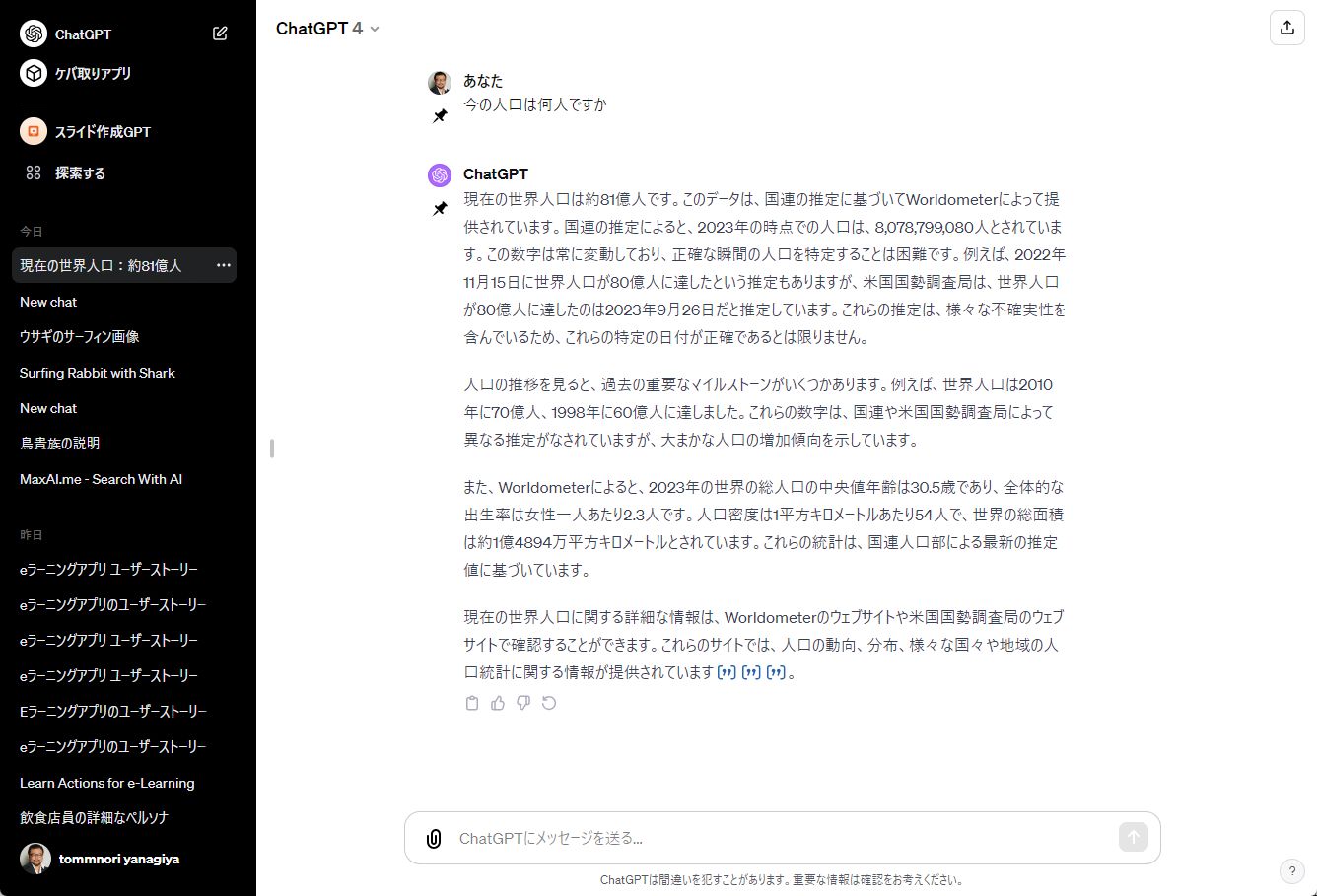Open the スライド作成GPT item in sidebar
Image resolution: width=1317 pixels, height=896 pixels.
point(103,131)
